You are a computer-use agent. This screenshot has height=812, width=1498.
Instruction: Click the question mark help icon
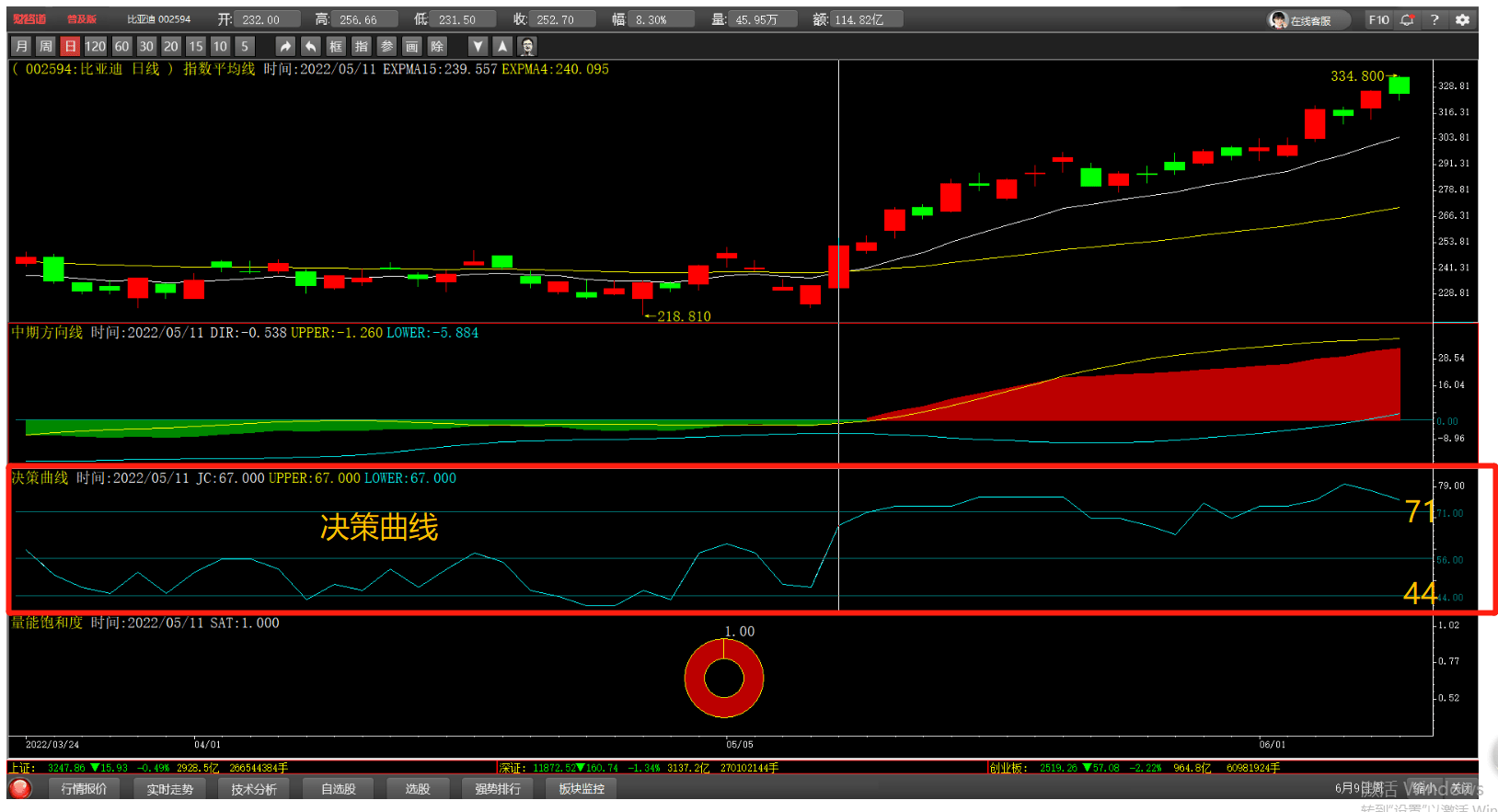coord(1435,19)
